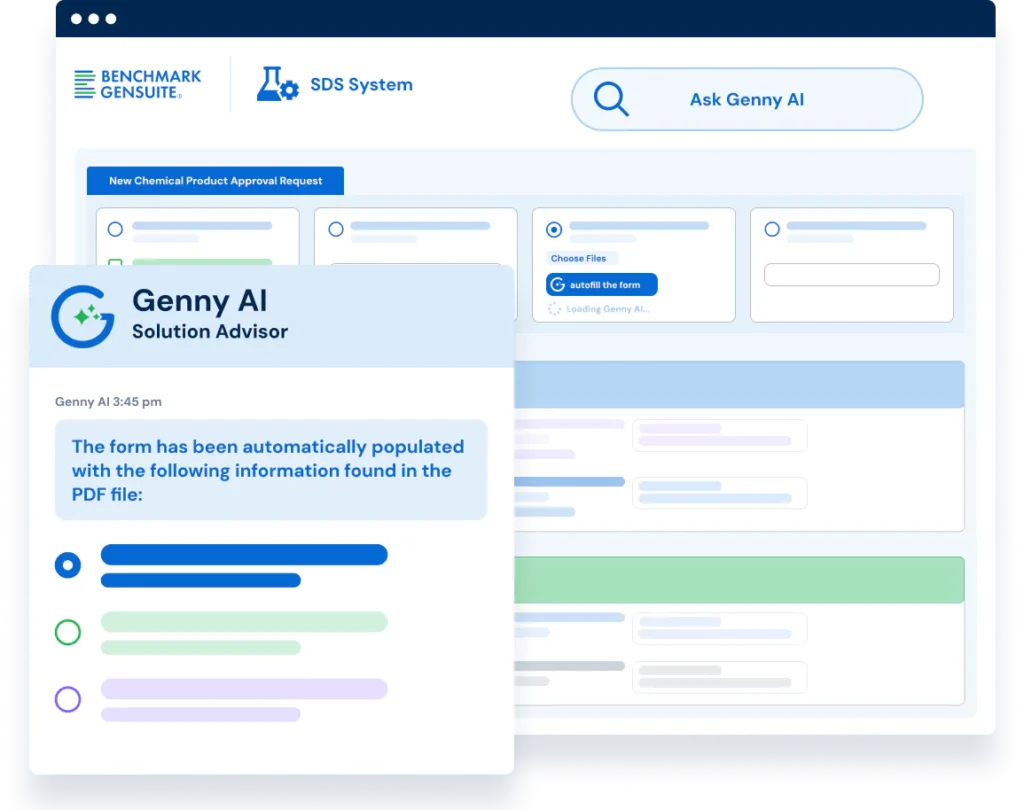The image size is (1024, 810).
Task: Click the 'Genny AI 3:45 pm' timestamp
Action: click(x=108, y=402)
